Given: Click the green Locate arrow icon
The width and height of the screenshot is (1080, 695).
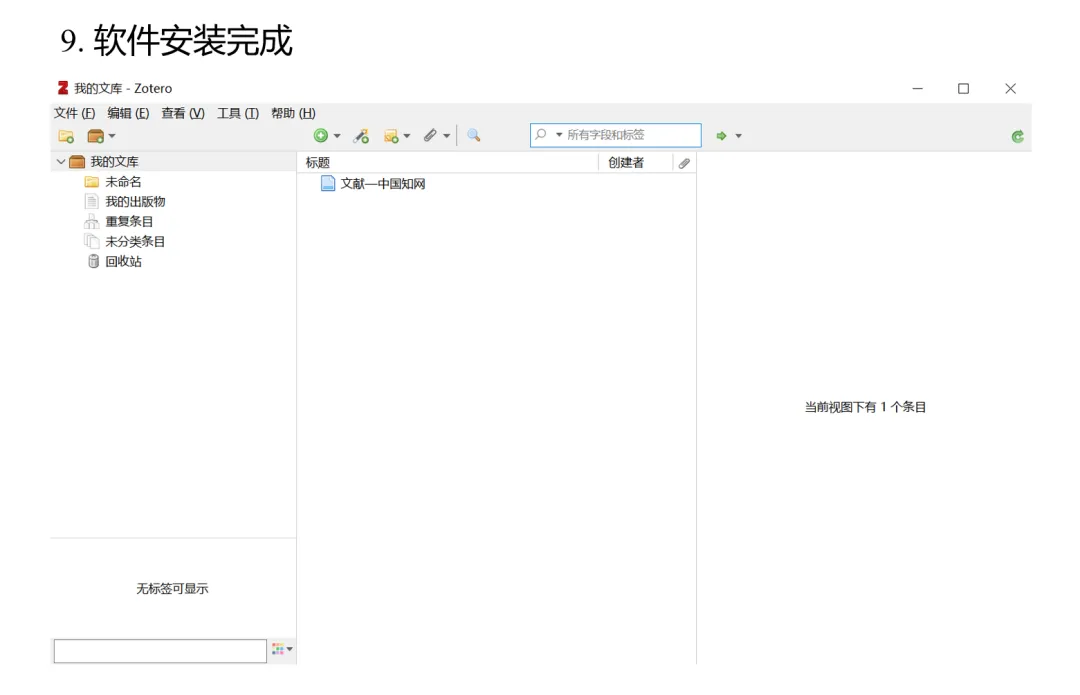Looking at the screenshot, I should pos(721,136).
